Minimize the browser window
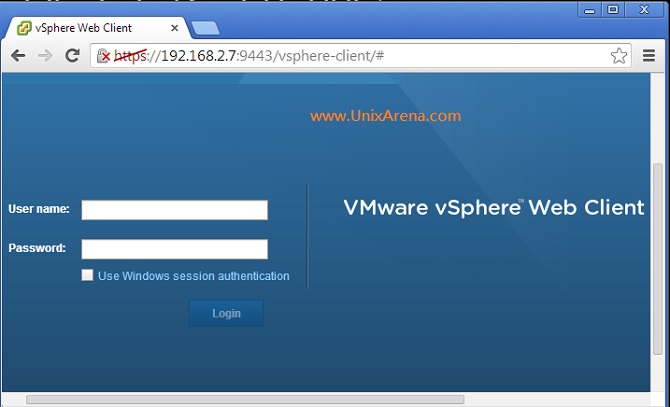This screenshot has width=670, height=407. (590, 10)
